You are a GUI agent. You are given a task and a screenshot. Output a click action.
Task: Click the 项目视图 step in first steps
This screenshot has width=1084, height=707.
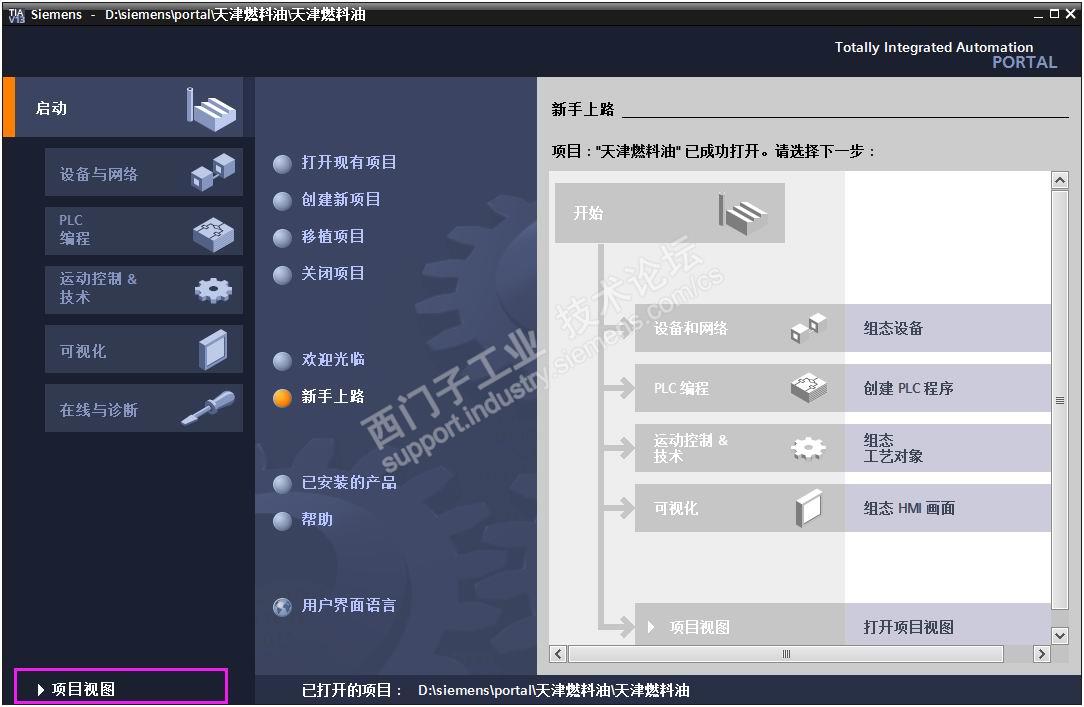coord(739,625)
